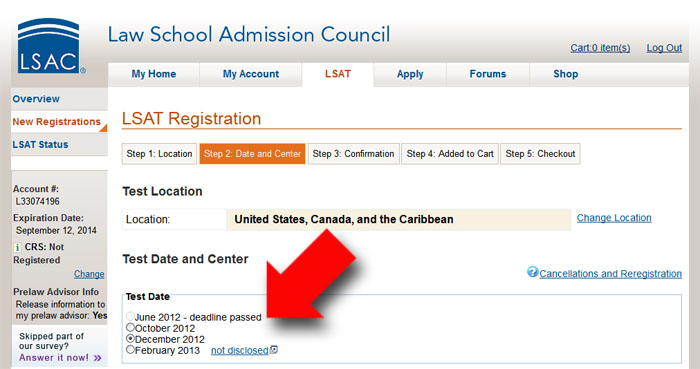Open the Apply tab

[410, 74]
